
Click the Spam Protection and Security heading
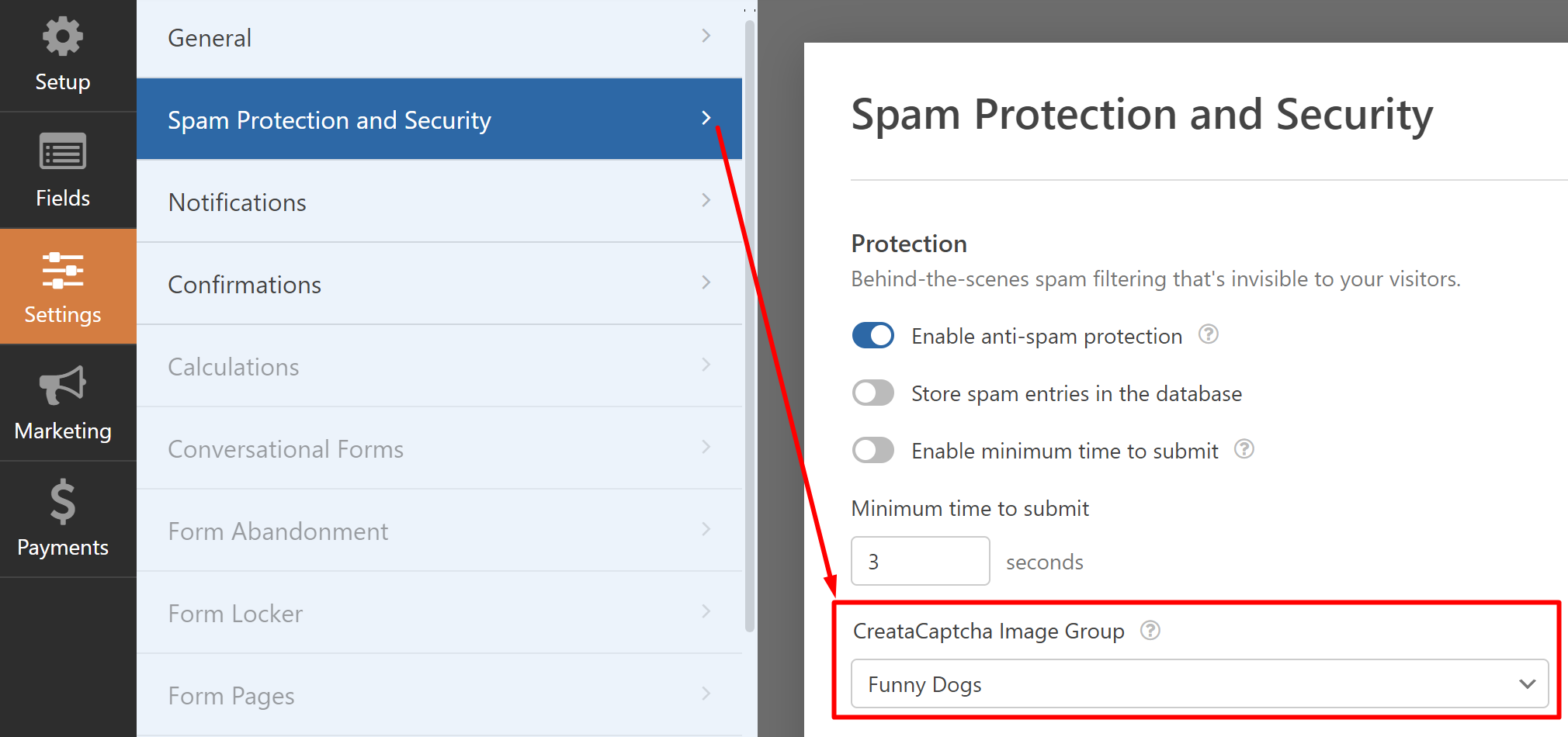click(x=1141, y=115)
